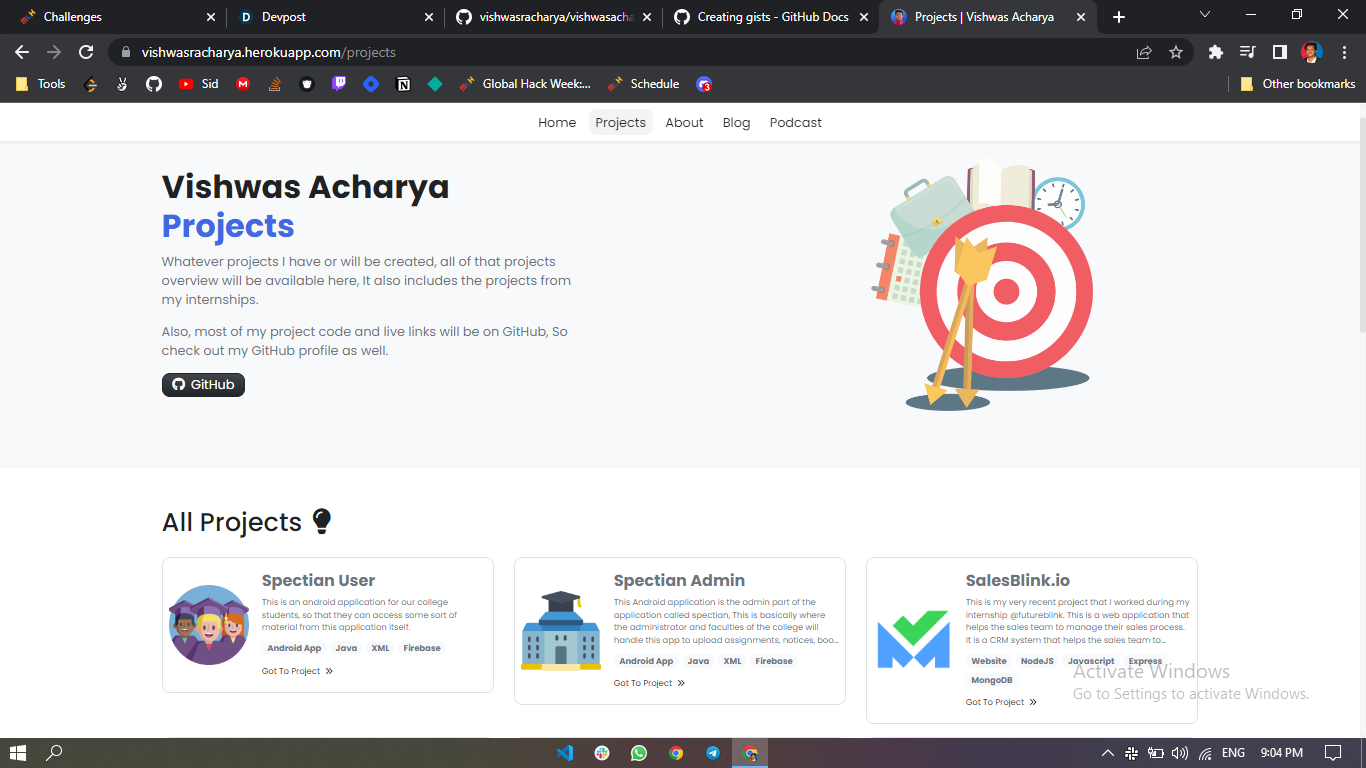
Task: Share this page from the address bar
Action: pyautogui.click(x=1144, y=52)
